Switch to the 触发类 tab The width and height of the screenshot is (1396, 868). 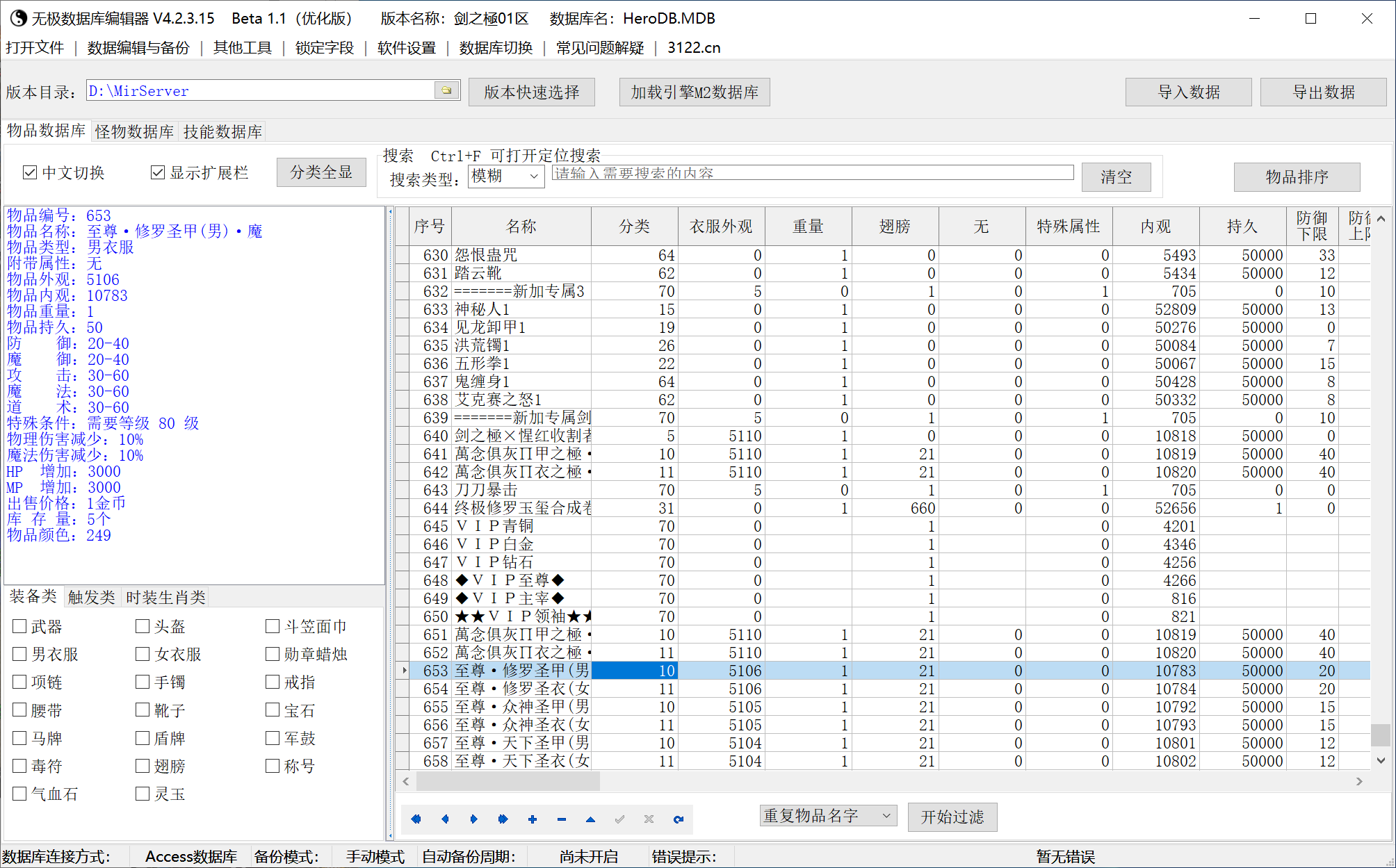[x=92, y=597]
